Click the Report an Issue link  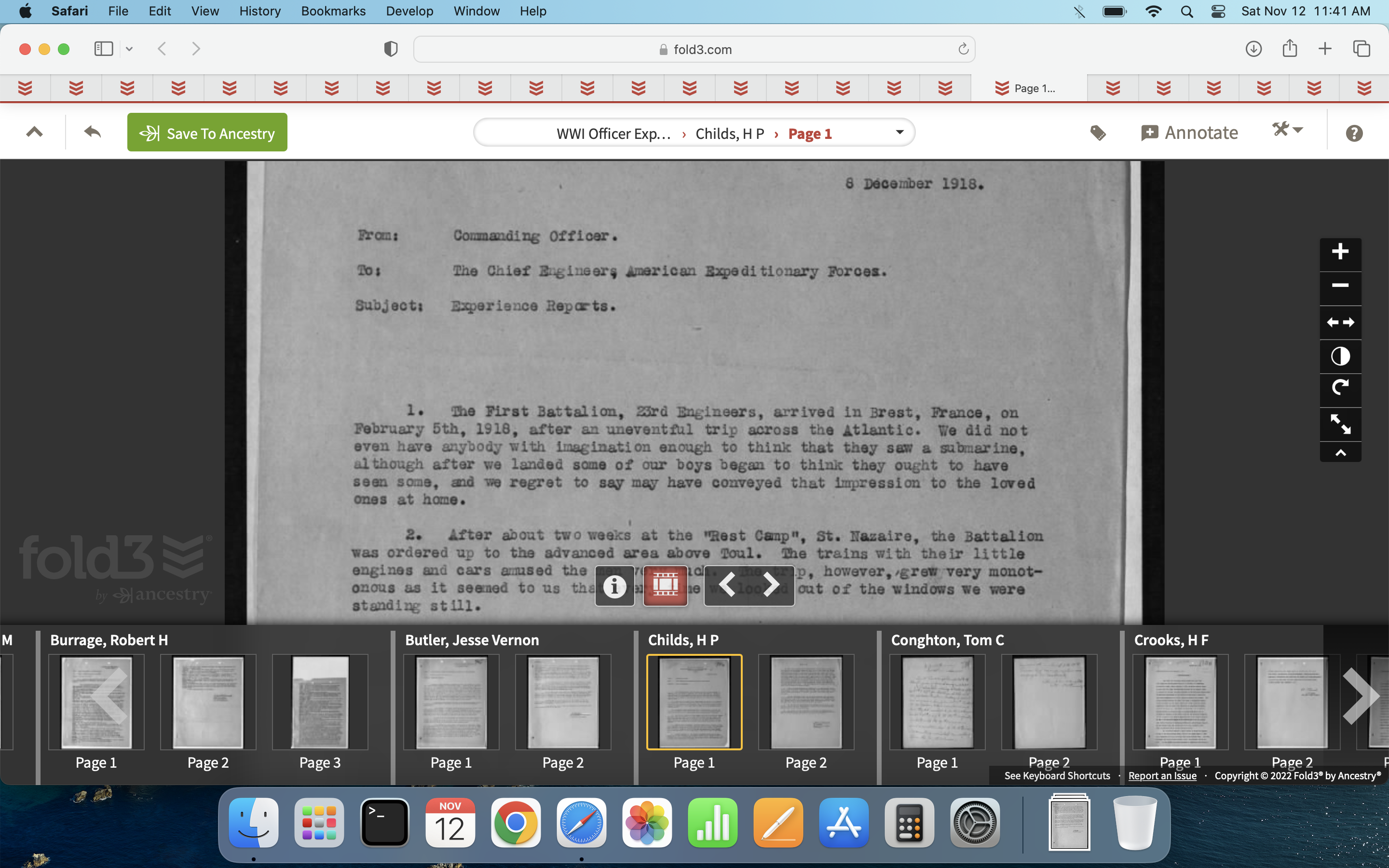click(x=1162, y=775)
